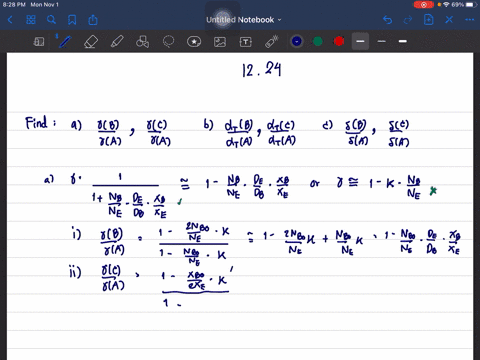Select the thin stroke thickness

pyautogui.click(x=382, y=41)
